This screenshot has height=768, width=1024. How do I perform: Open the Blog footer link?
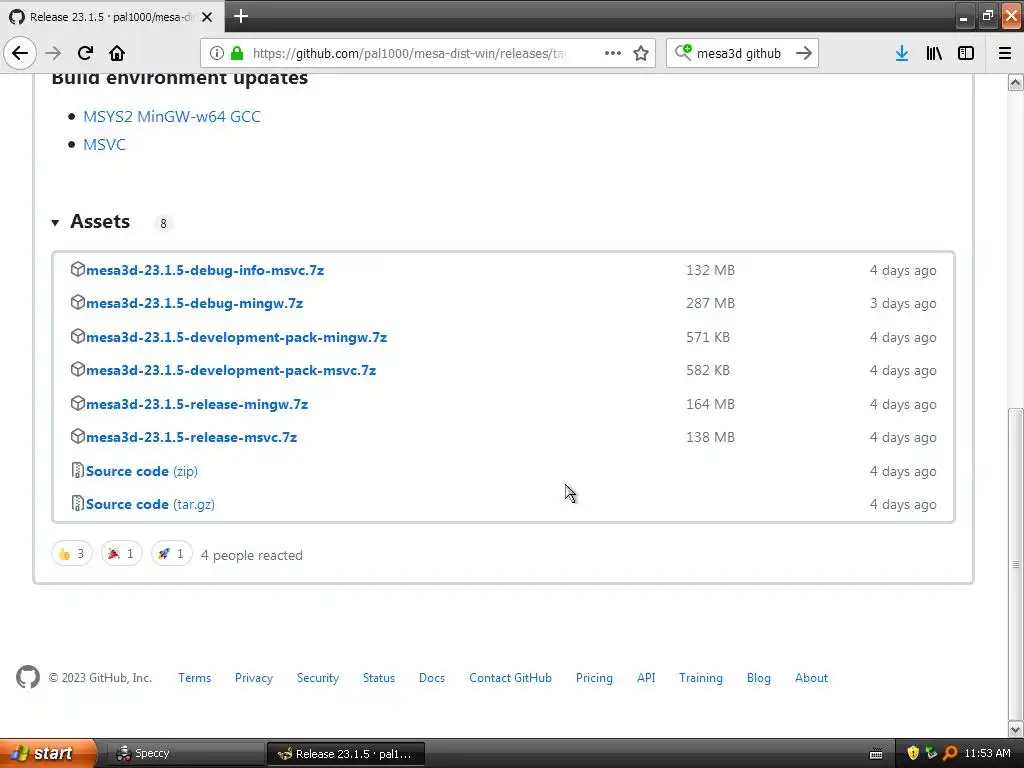(x=759, y=678)
